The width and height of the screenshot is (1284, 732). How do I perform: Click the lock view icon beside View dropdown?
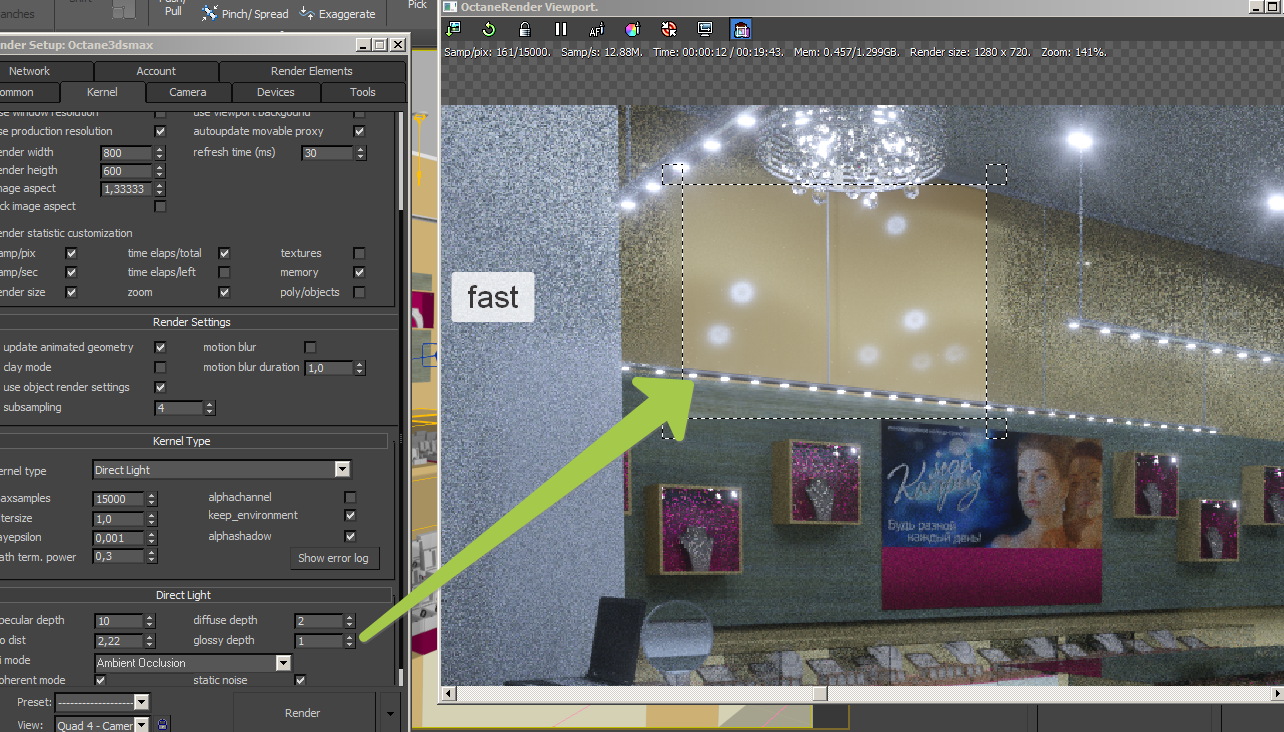[x=163, y=724]
